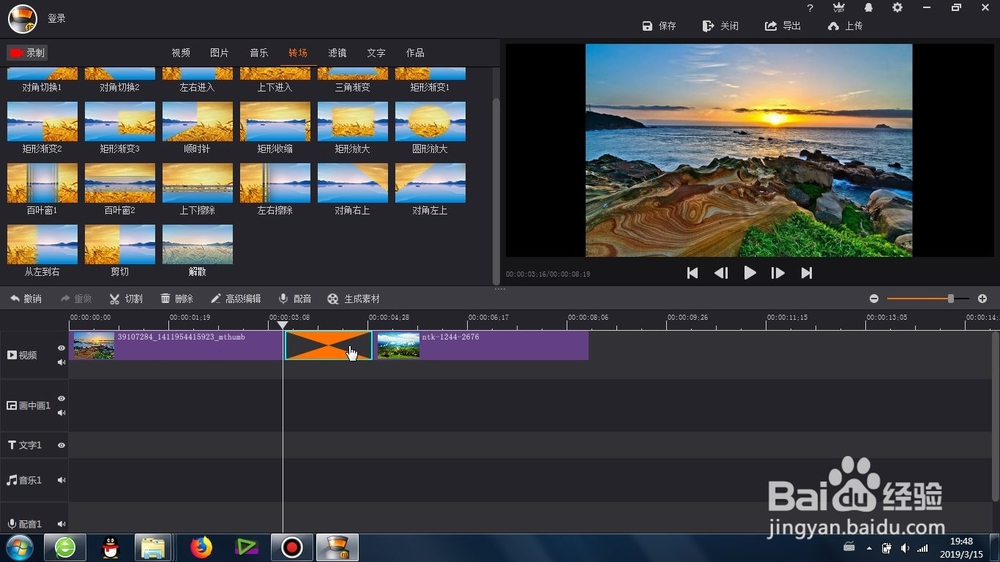
Task: Export the video with 导出
Action: point(783,26)
